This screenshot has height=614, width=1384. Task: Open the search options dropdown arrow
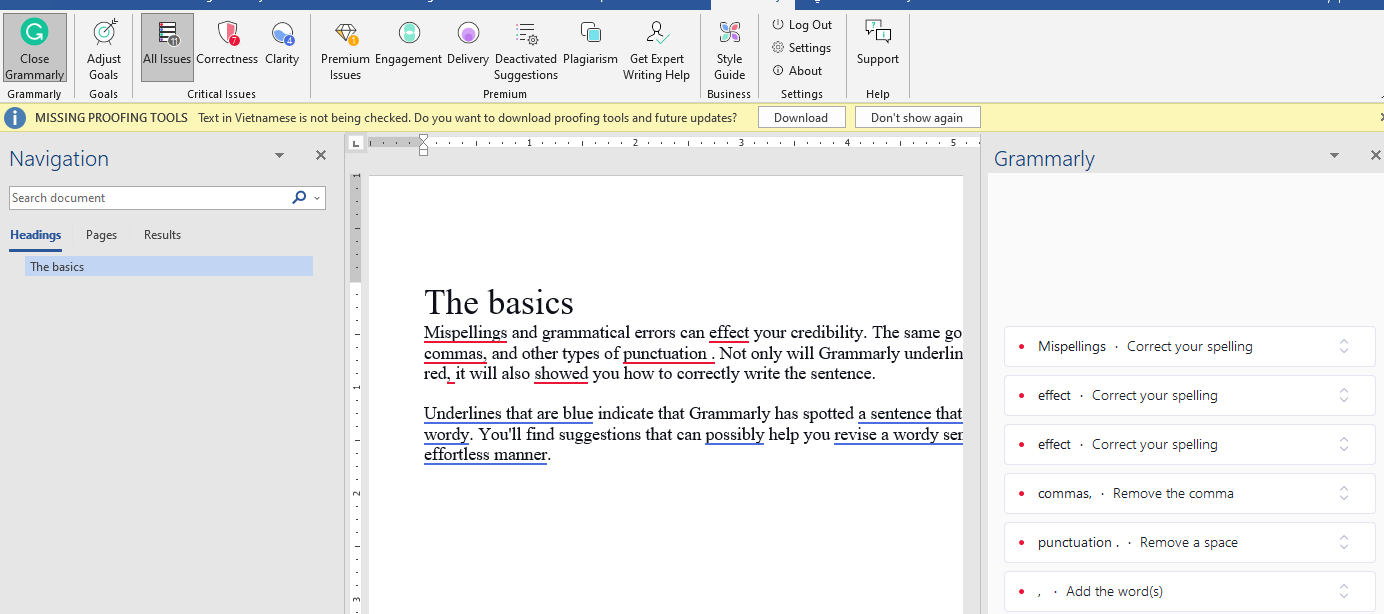(318, 198)
